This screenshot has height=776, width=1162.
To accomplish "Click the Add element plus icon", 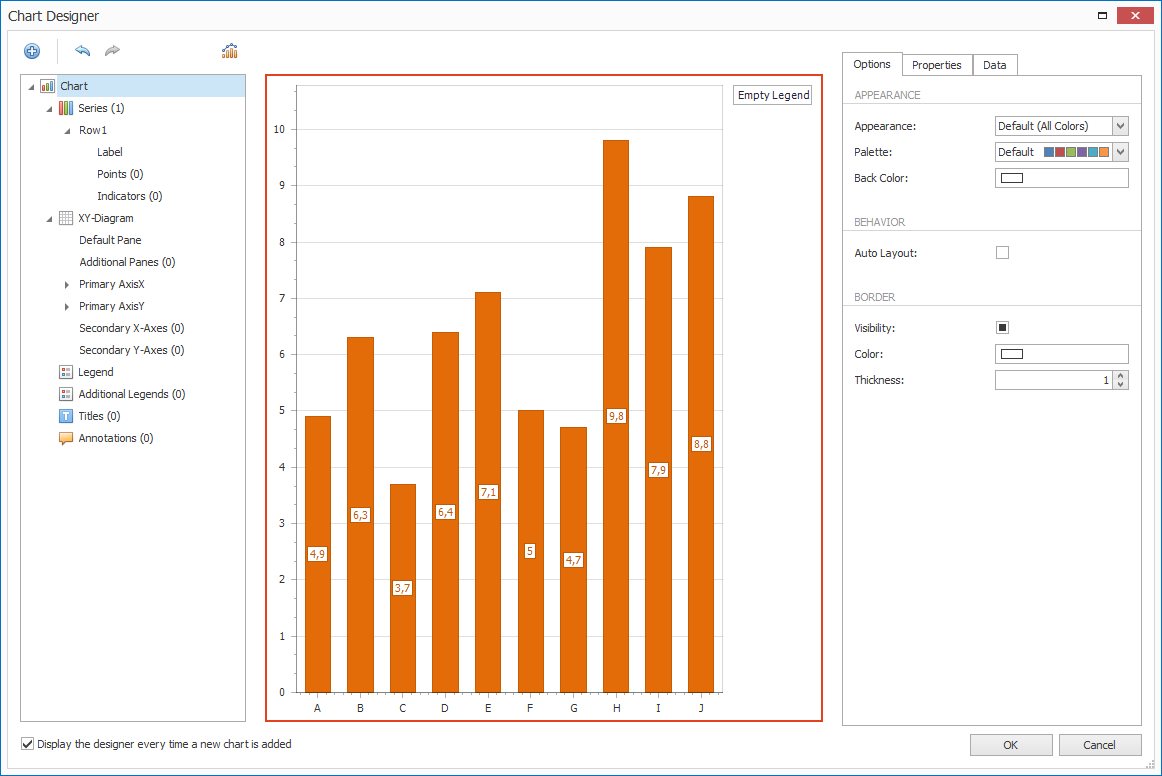I will click(x=32, y=51).
